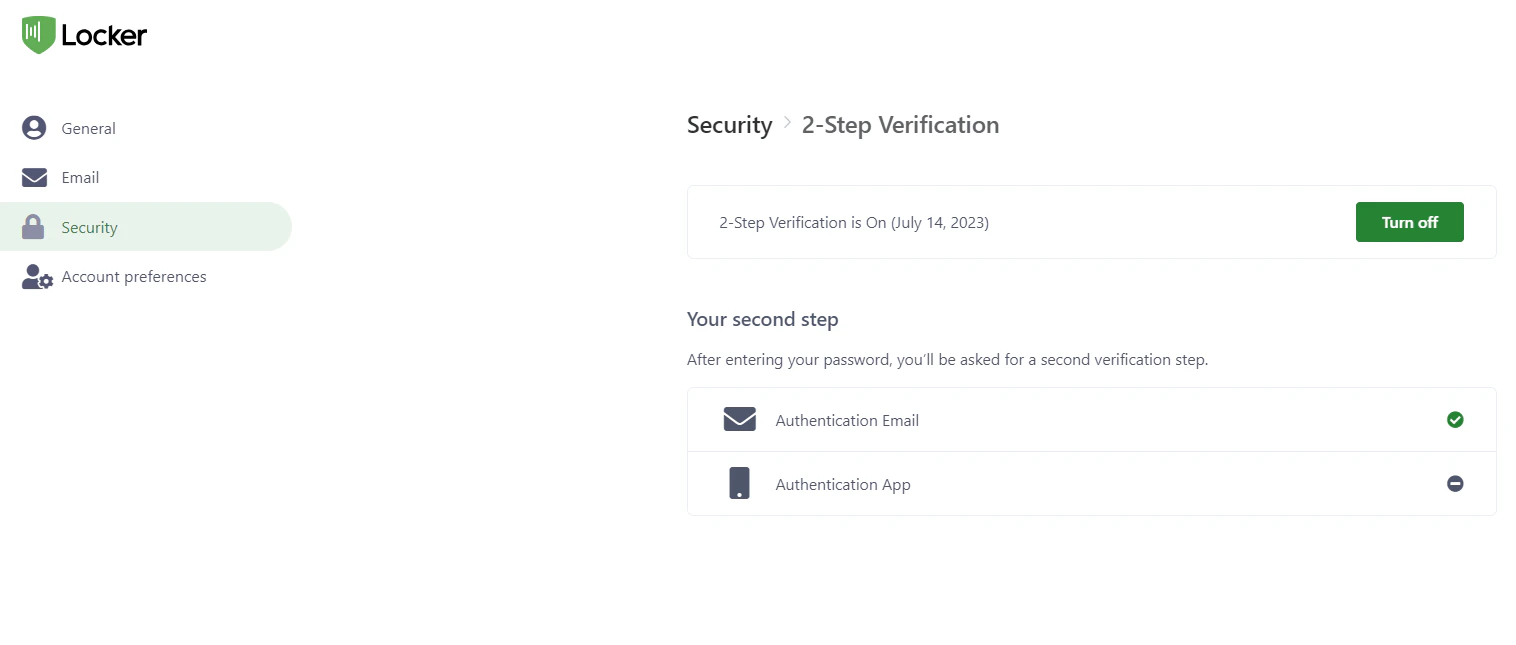Click the phone icon next to Authentication App

739,483
